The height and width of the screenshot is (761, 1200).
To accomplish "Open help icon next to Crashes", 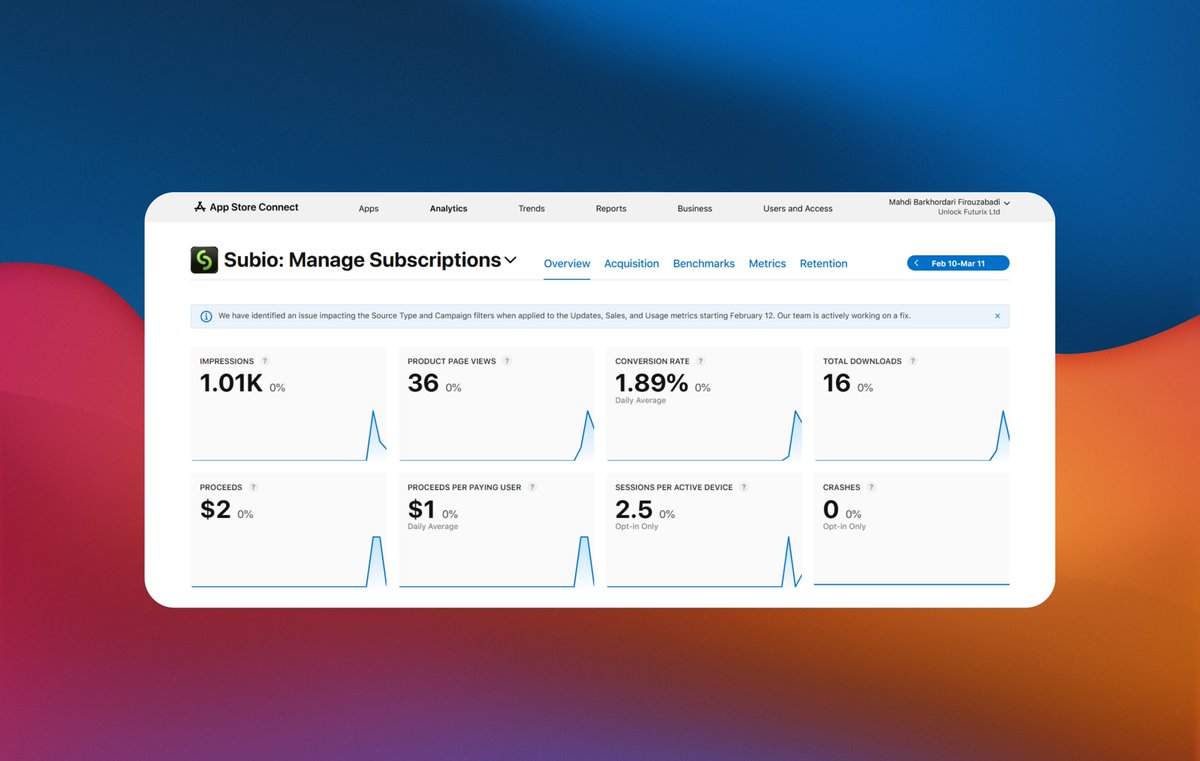I will coord(871,487).
